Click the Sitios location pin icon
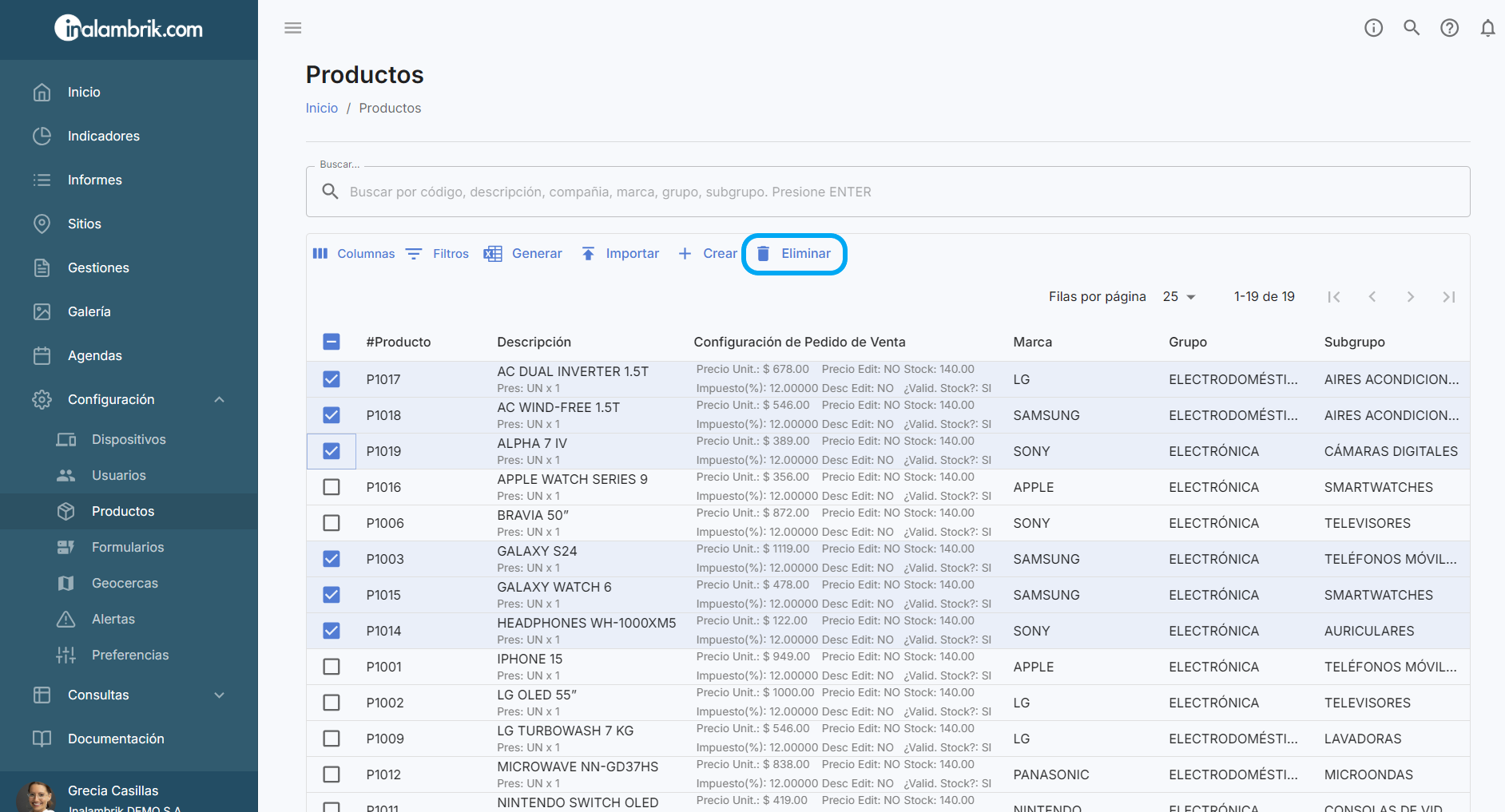 coord(42,224)
